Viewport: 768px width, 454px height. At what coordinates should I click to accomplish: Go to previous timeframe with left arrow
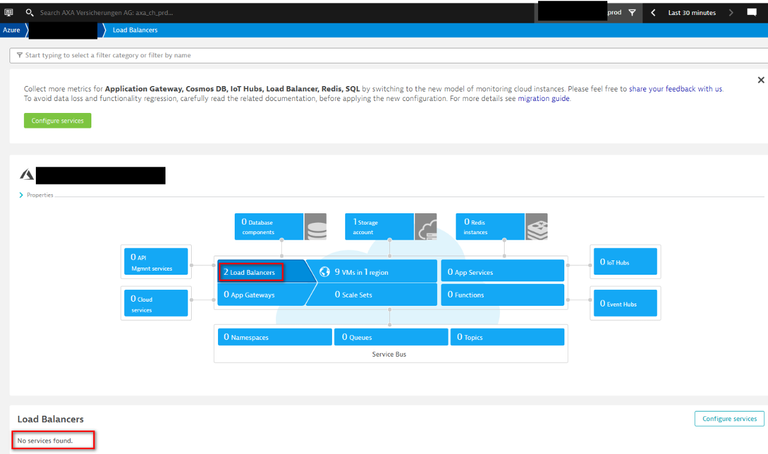[x=653, y=13]
